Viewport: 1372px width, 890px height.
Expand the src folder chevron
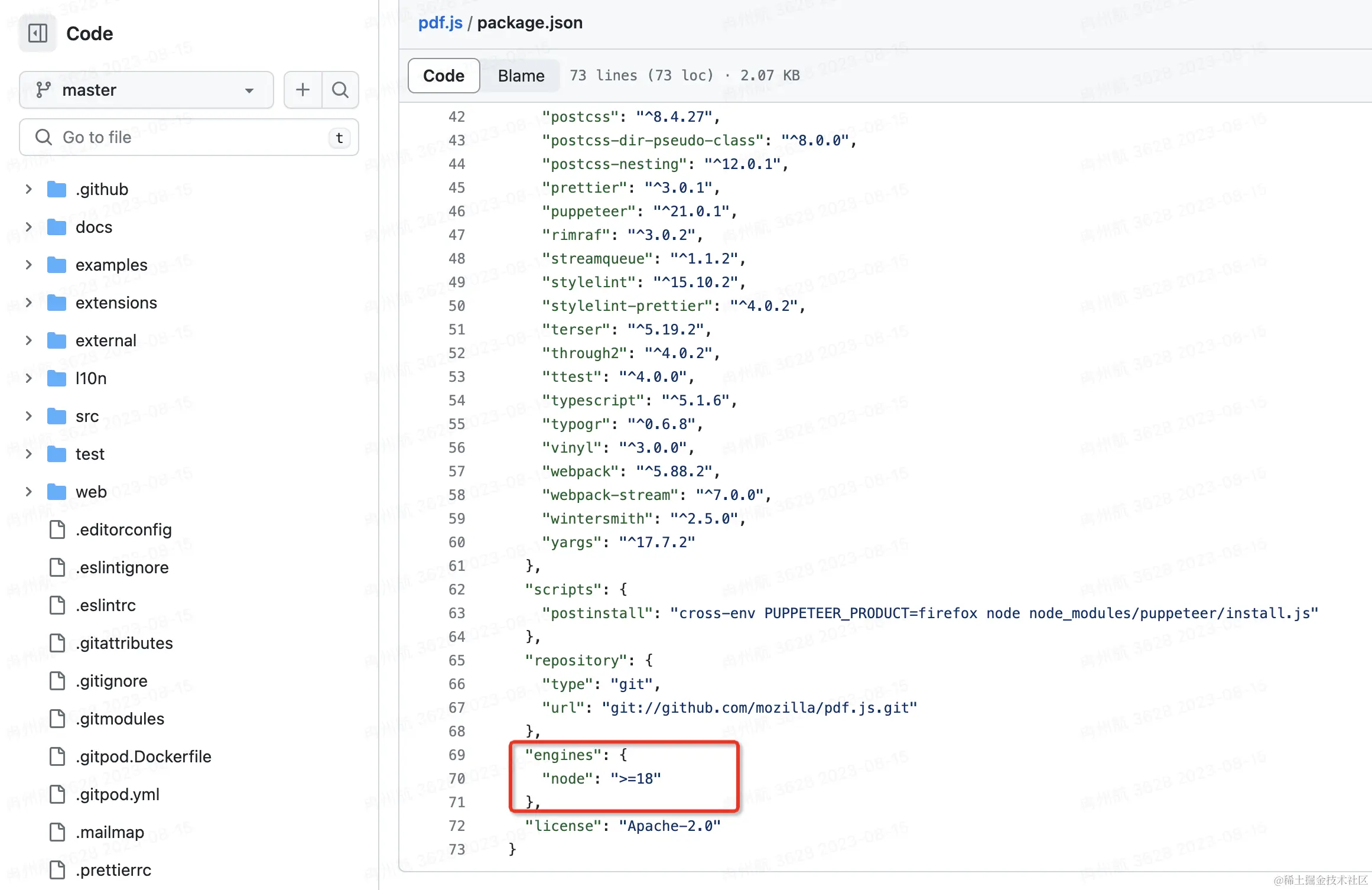click(x=28, y=416)
